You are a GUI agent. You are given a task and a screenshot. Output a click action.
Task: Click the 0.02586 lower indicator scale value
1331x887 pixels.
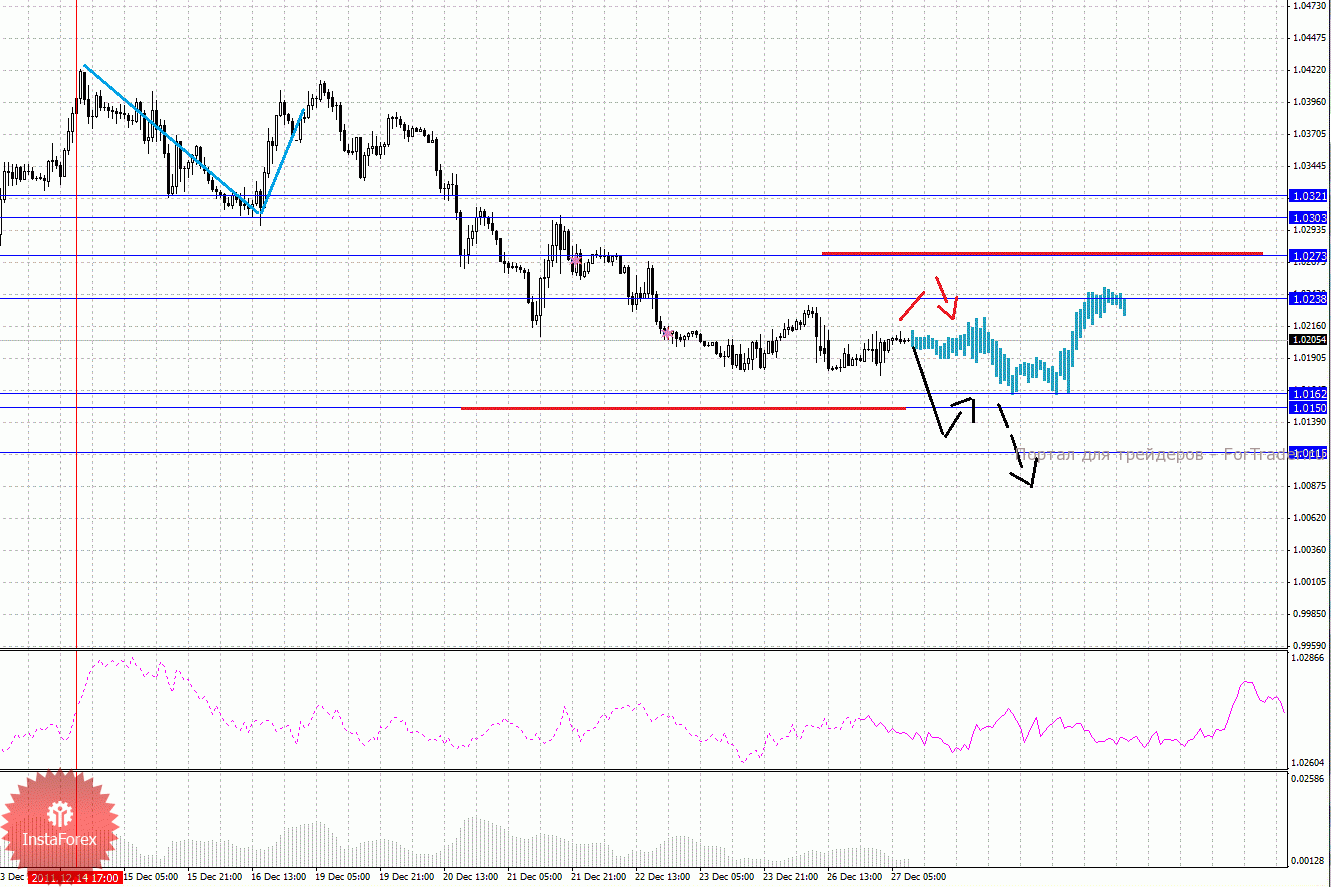1308,778
